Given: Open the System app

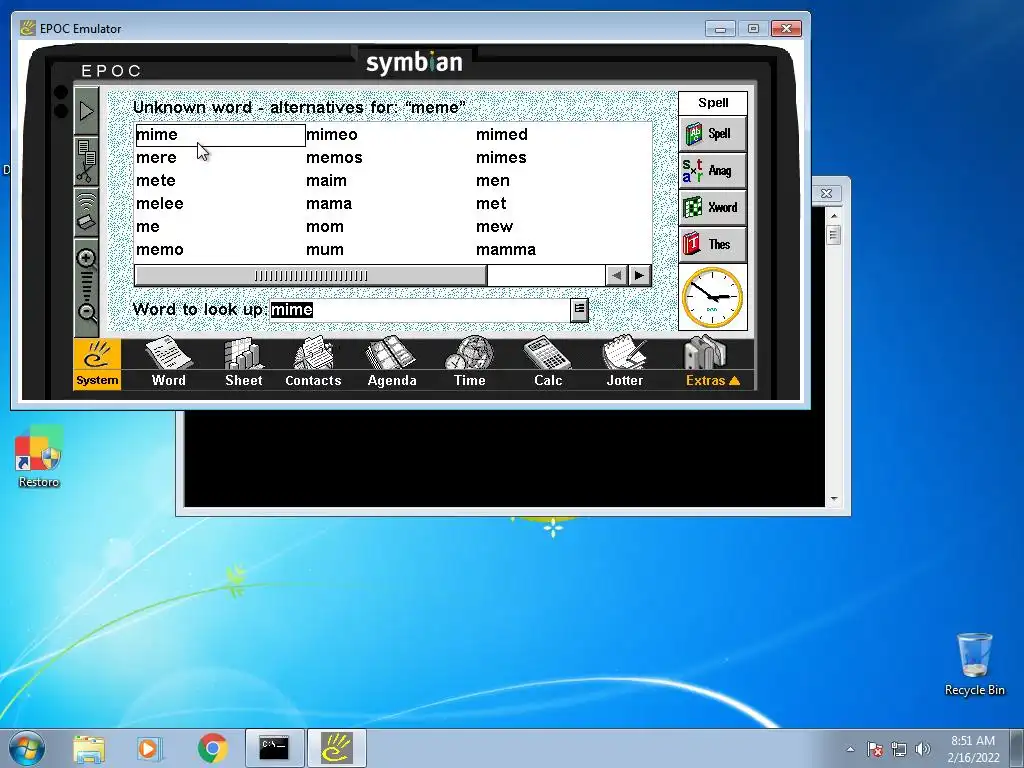Looking at the screenshot, I should pyautogui.click(x=97, y=364).
